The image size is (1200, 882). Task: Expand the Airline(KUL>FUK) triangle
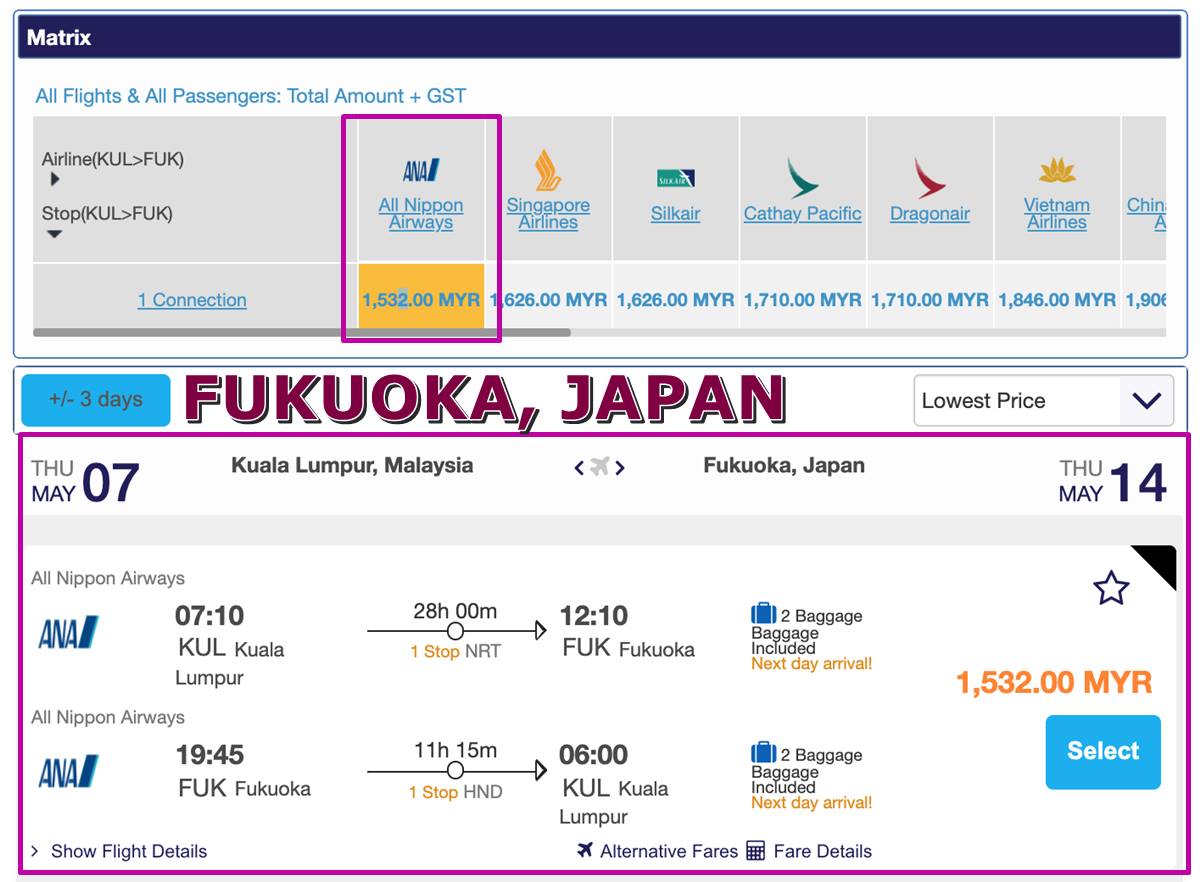(55, 179)
